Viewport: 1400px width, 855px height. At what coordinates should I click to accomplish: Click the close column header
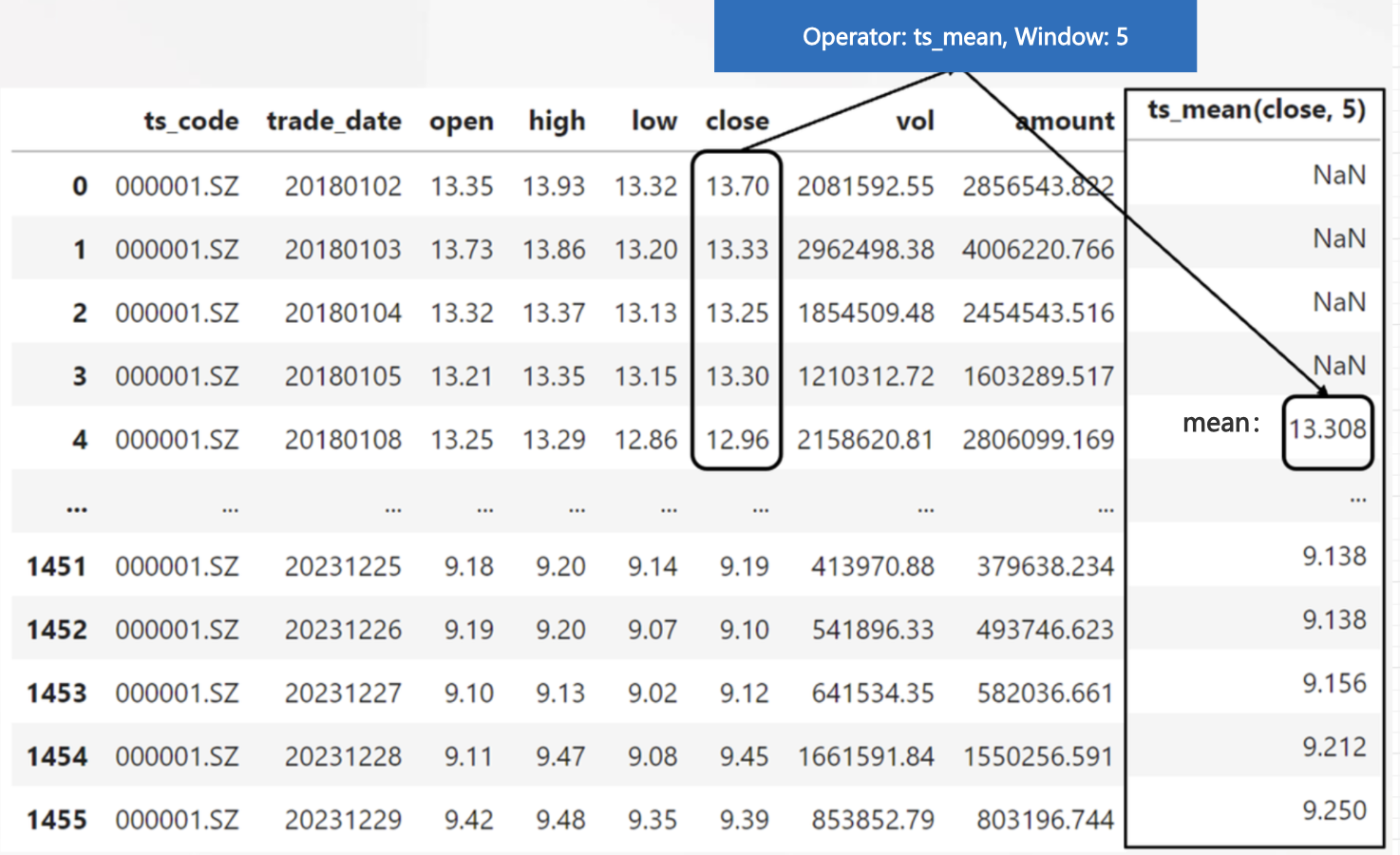pyautogui.click(x=736, y=122)
